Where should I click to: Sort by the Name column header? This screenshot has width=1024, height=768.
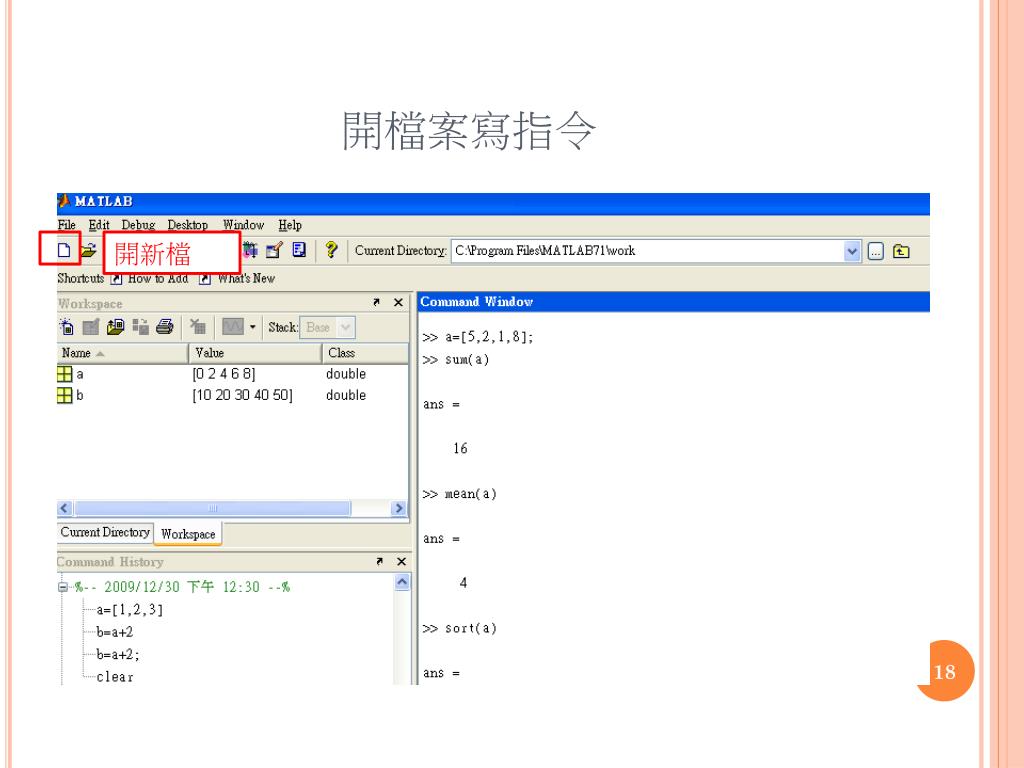pos(122,353)
